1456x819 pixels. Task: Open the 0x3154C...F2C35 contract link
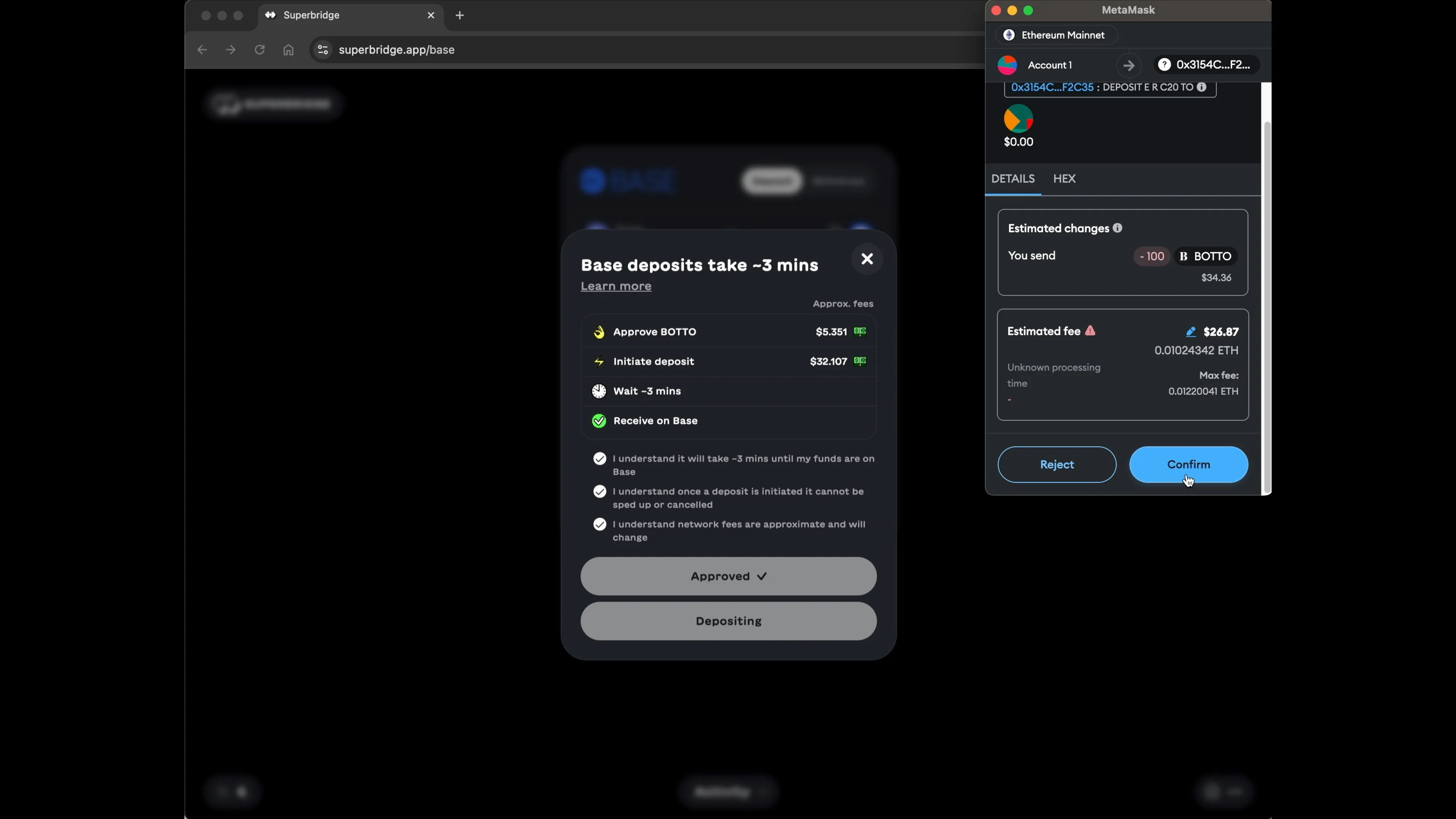pyautogui.click(x=1052, y=87)
